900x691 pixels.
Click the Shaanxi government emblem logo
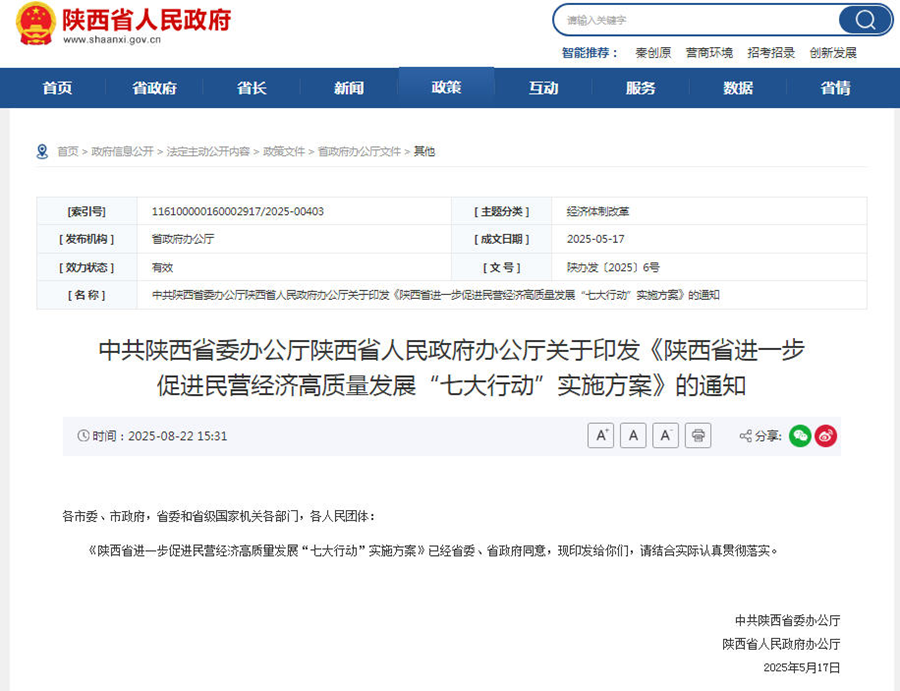[36, 24]
